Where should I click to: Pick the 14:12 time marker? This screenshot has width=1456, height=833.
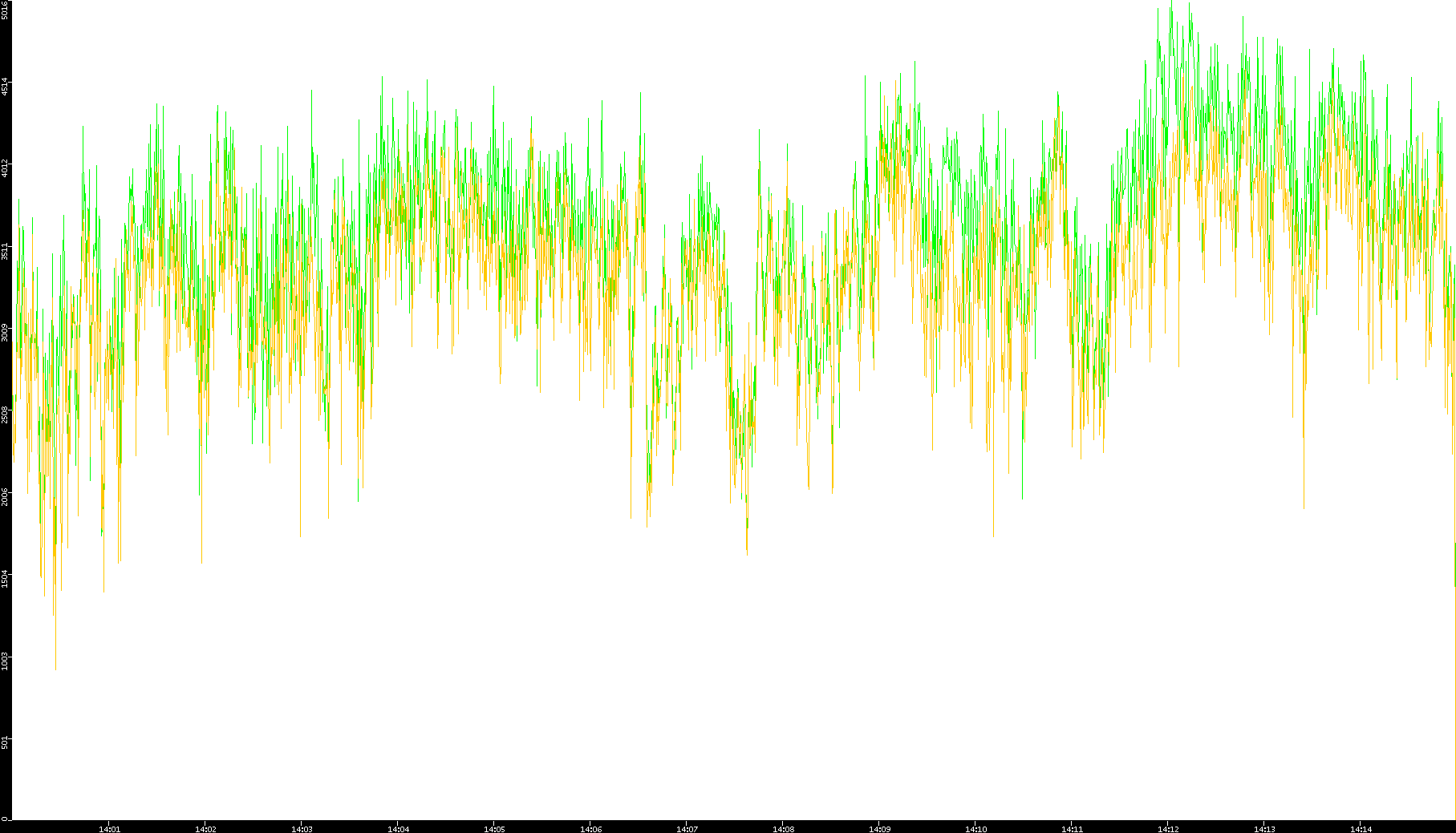(1168, 829)
